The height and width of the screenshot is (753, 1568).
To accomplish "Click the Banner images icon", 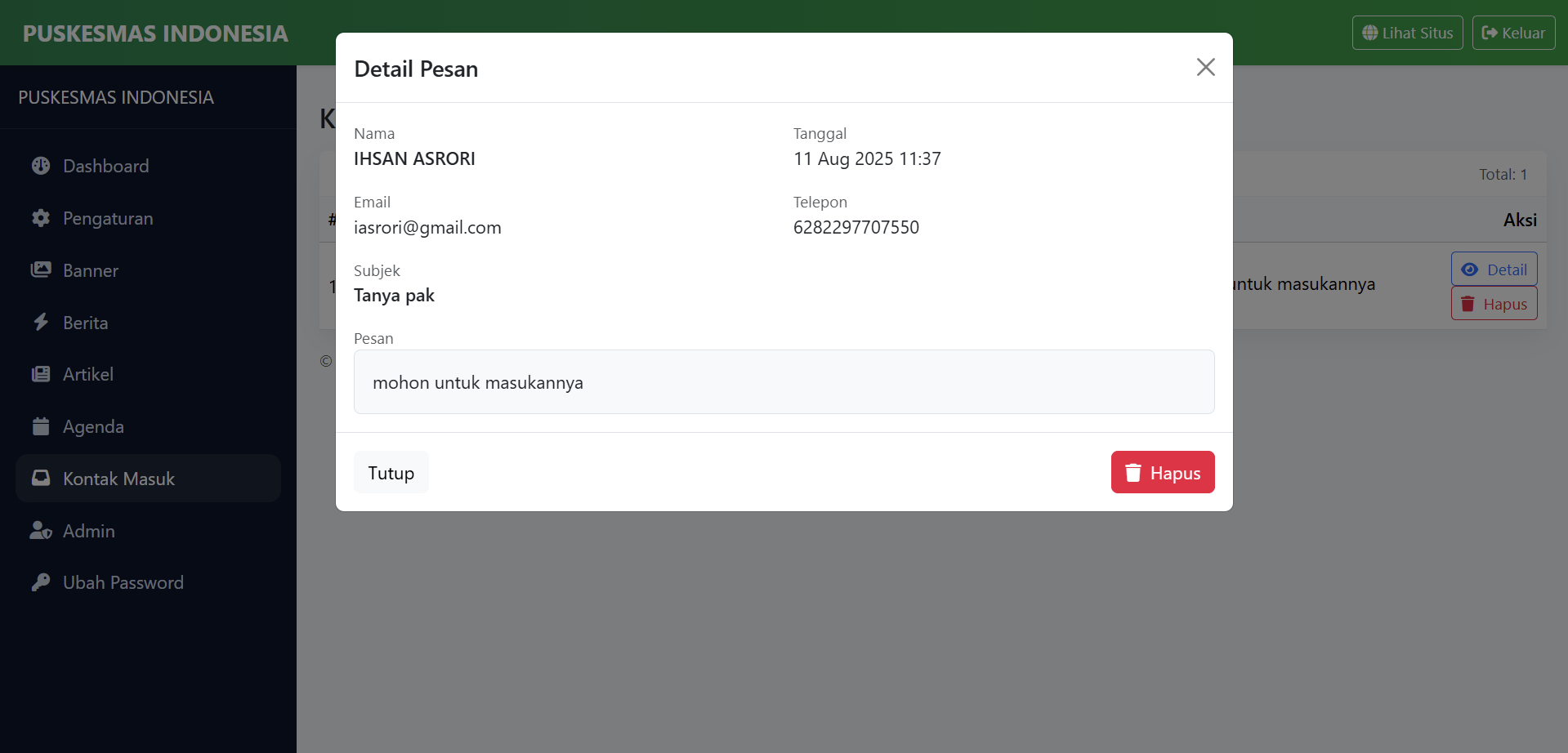I will tap(41, 270).
